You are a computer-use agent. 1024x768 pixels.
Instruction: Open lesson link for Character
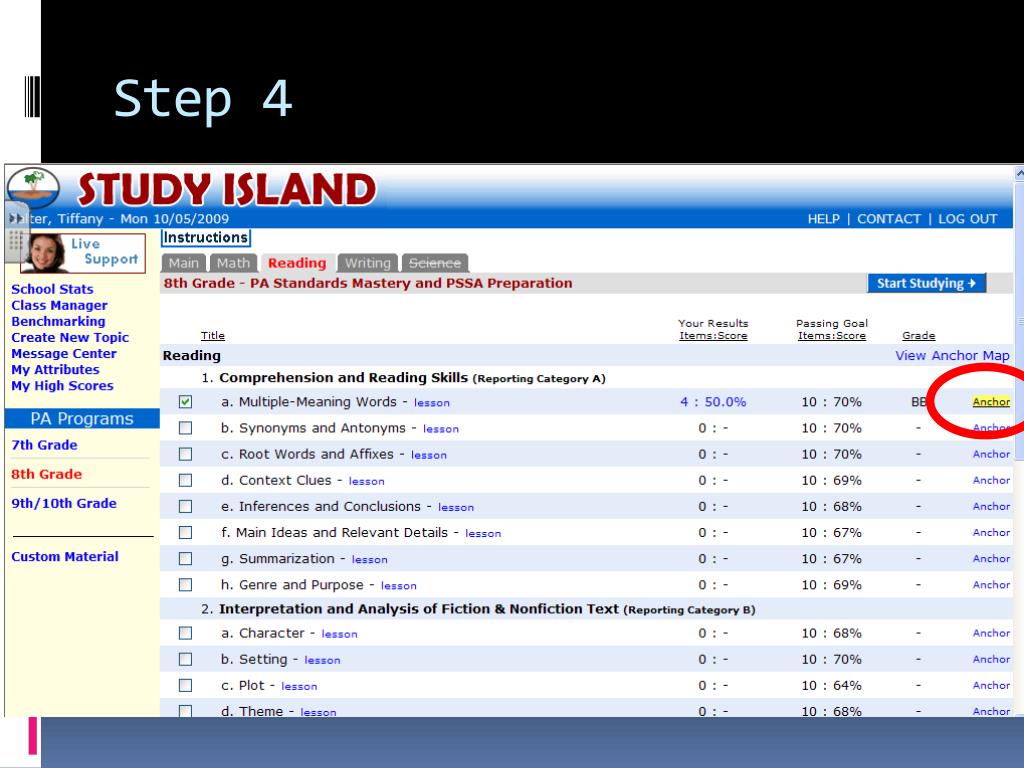pyautogui.click(x=340, y=634)
